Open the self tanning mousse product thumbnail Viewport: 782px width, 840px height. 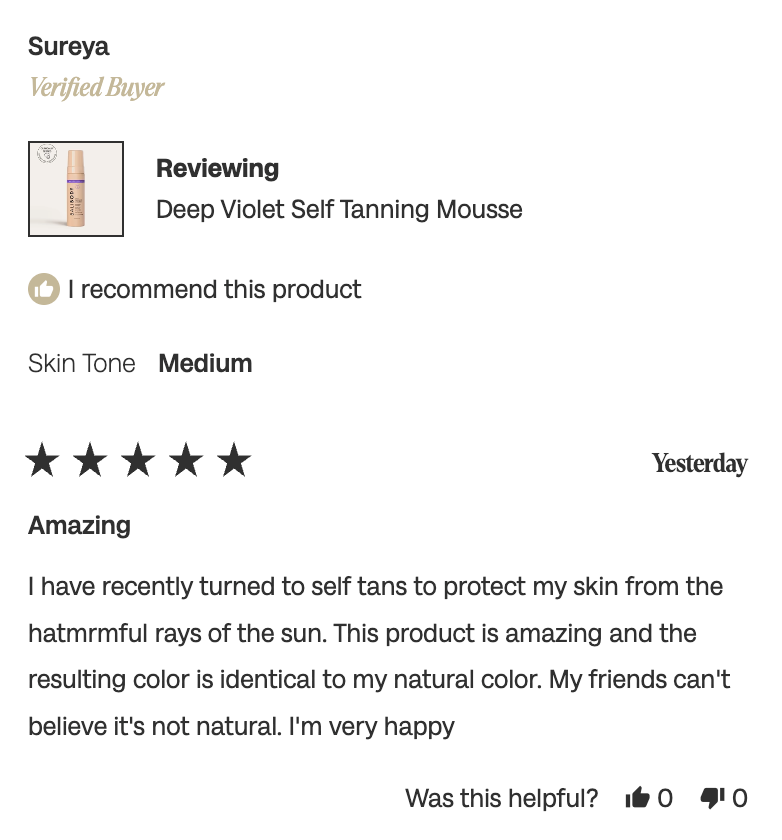[x=76, y=189]
